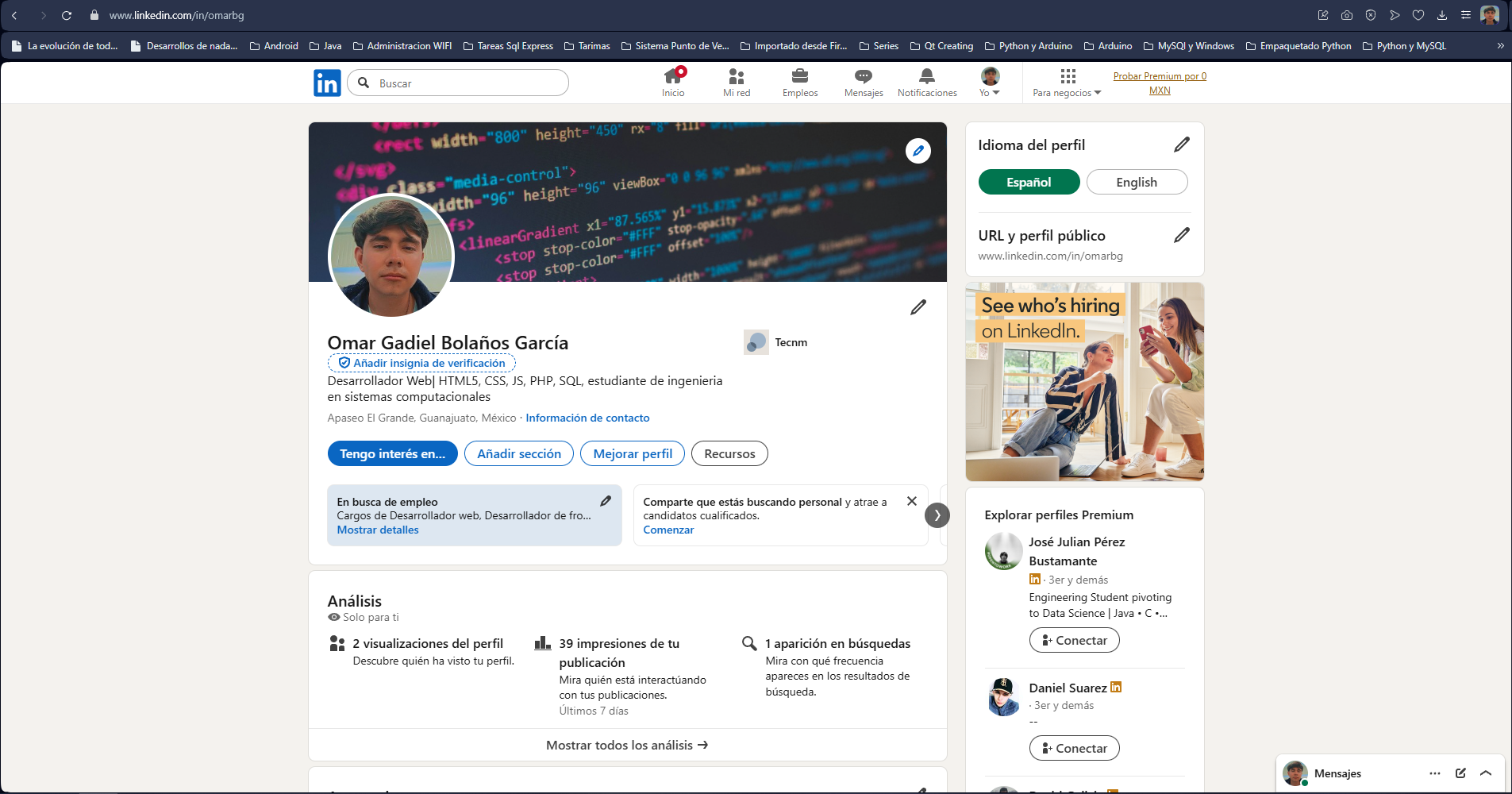Open Arduino bookmarks folder
The image size is (1512, 794).
1108,46
